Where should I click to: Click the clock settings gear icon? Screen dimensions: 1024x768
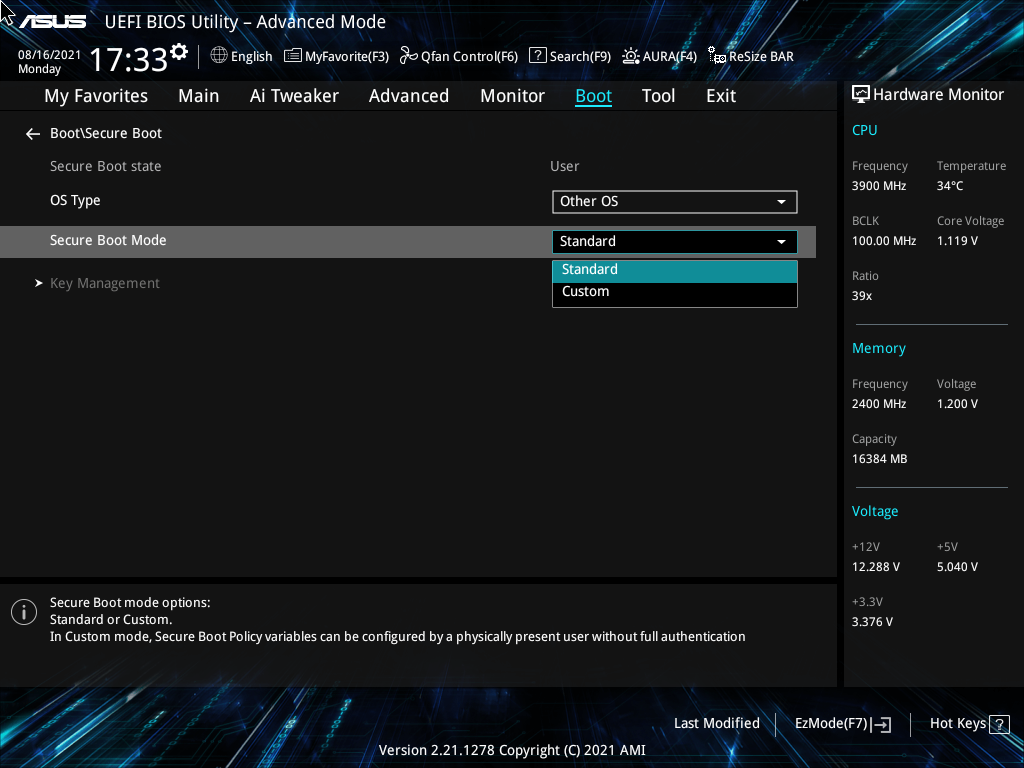[x=179, y=52]
